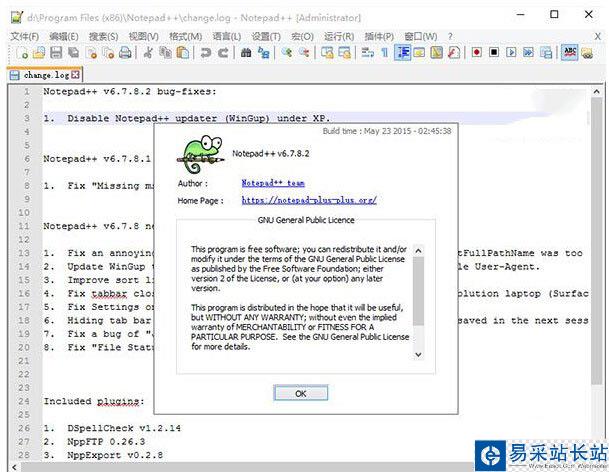Image resolution: width=609 pixels, height=472 pixels.
Task: Click the editor vertical scroll up arrow
Action: click(597, 91)
